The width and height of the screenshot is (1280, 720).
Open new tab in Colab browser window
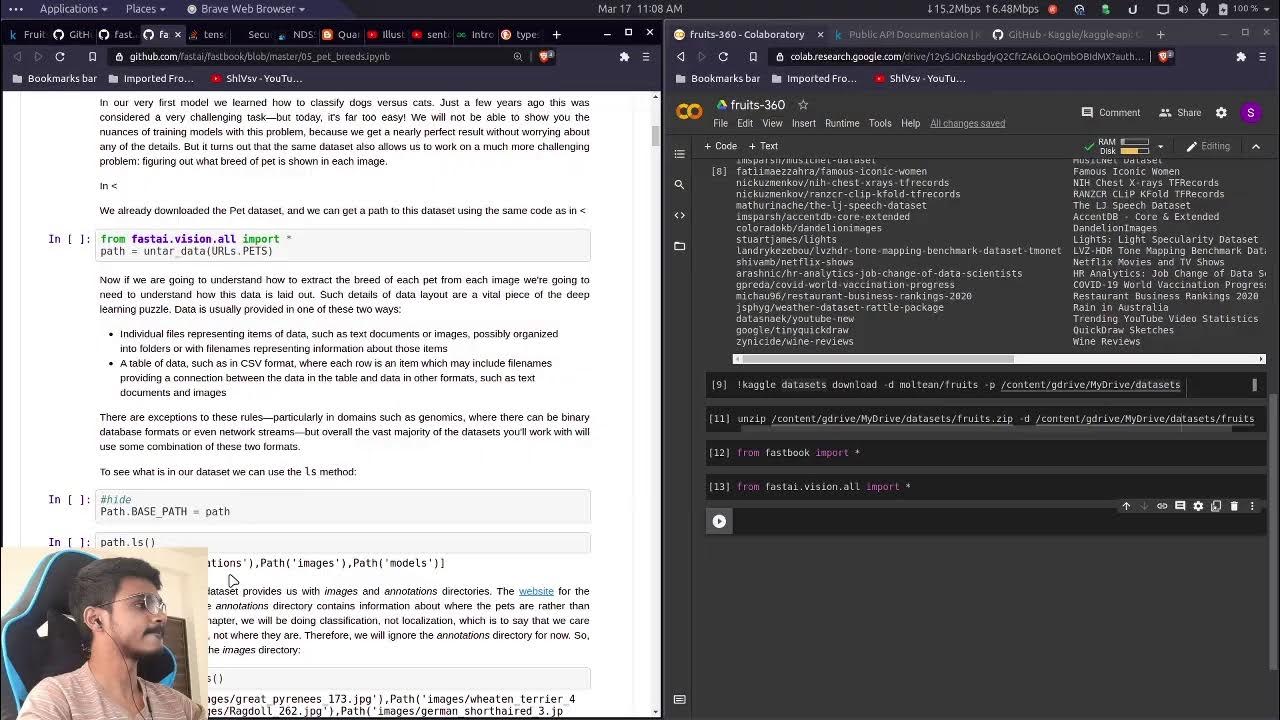click(1160, 34)
